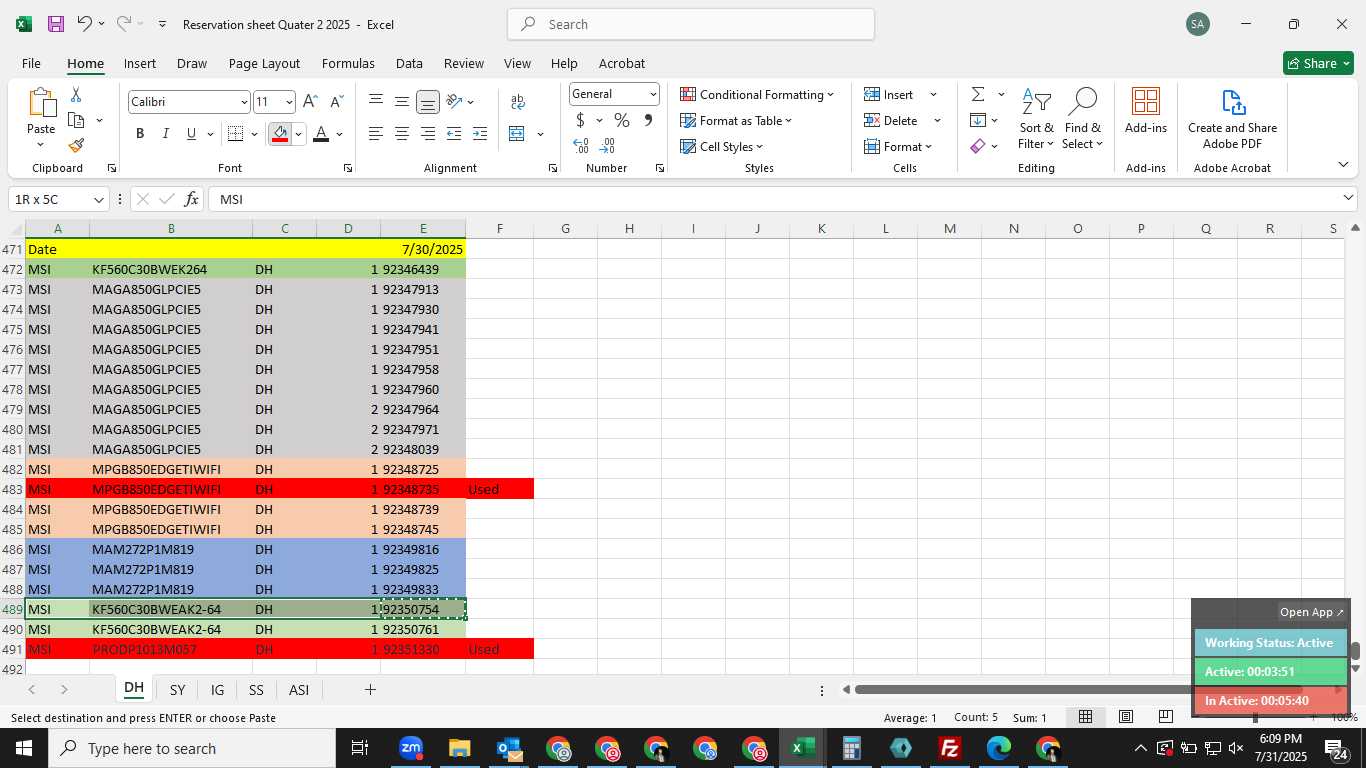
Task: Switch to the Data tab
Action: [409, 63]
